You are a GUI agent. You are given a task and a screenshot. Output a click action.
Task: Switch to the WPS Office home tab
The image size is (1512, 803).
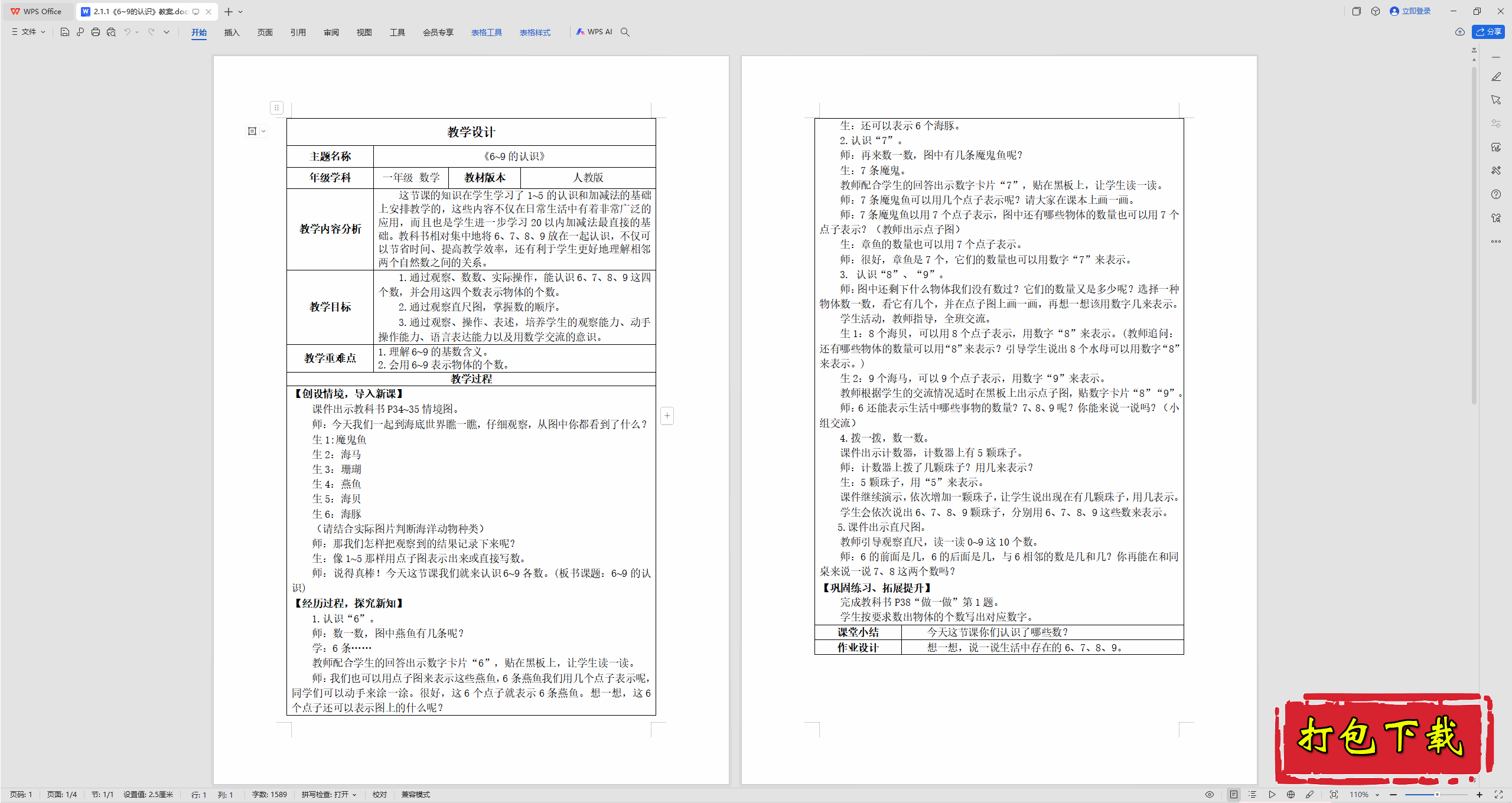pos(37,11)
